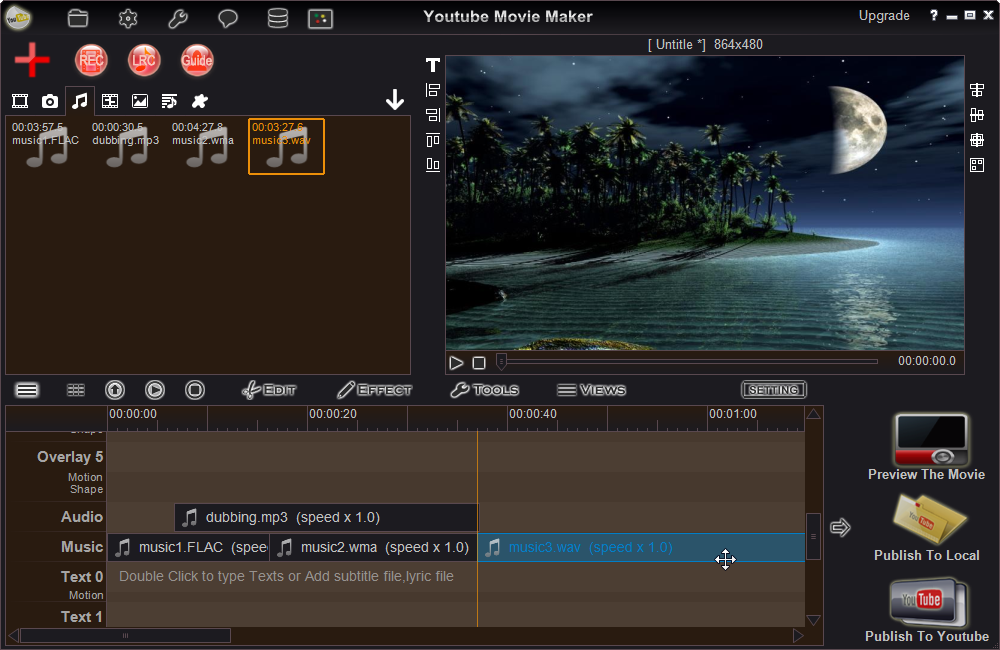Open the LRC lyric maker button

coord(144,61)
